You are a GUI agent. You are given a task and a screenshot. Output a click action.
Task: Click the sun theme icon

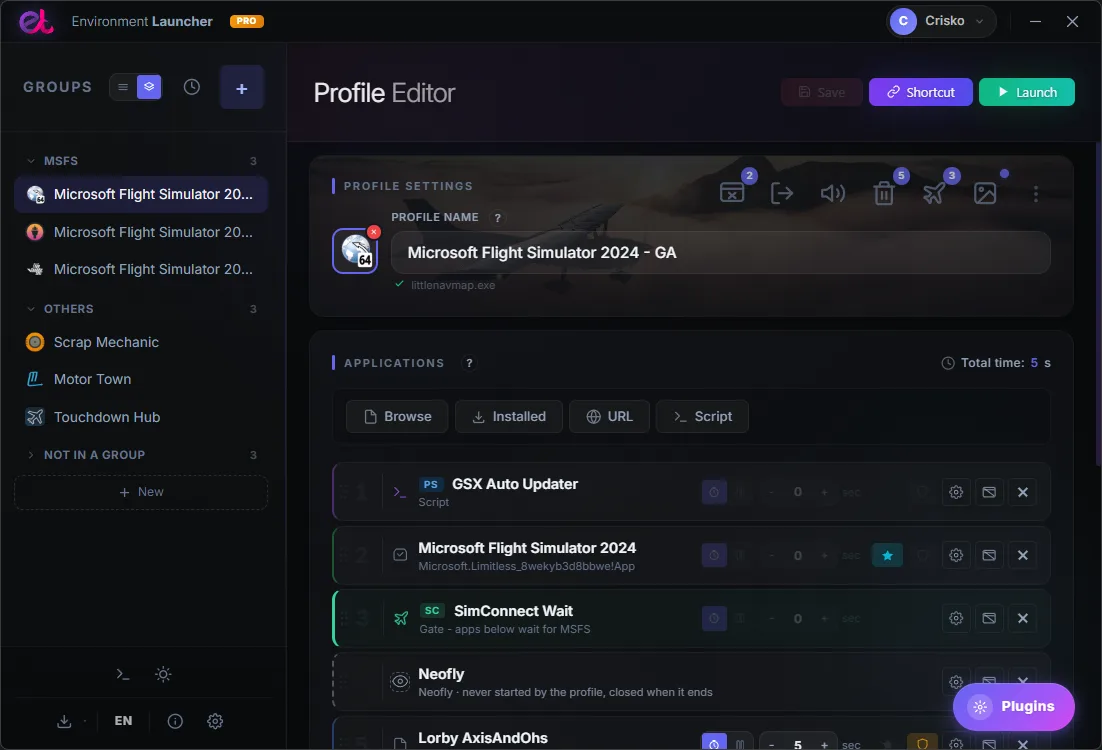click(x=163, y=674)
